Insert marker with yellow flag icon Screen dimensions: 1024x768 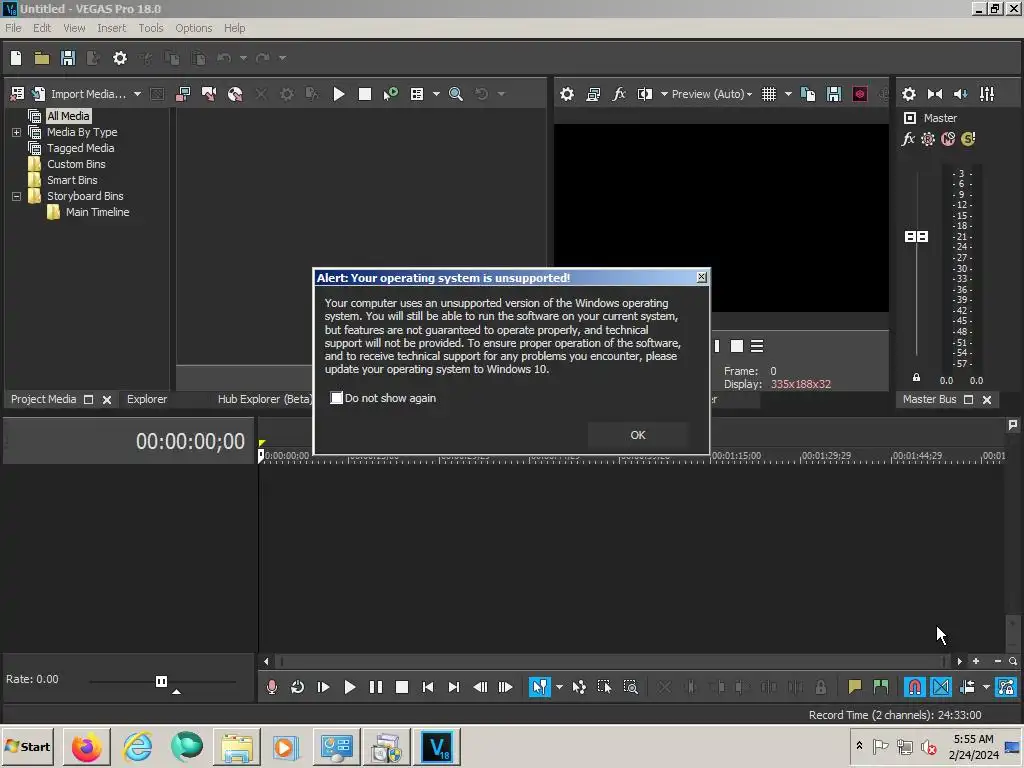pyautogui.click(x=854, y=687)
